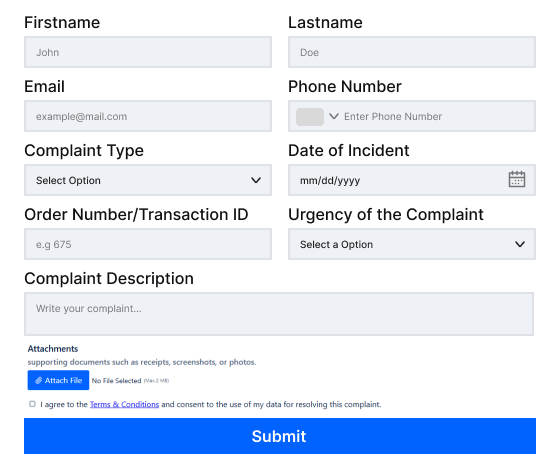Check the Terms & Conditions agreement checkbox
This screenshot has width=560, height=470.
point(32,404)
